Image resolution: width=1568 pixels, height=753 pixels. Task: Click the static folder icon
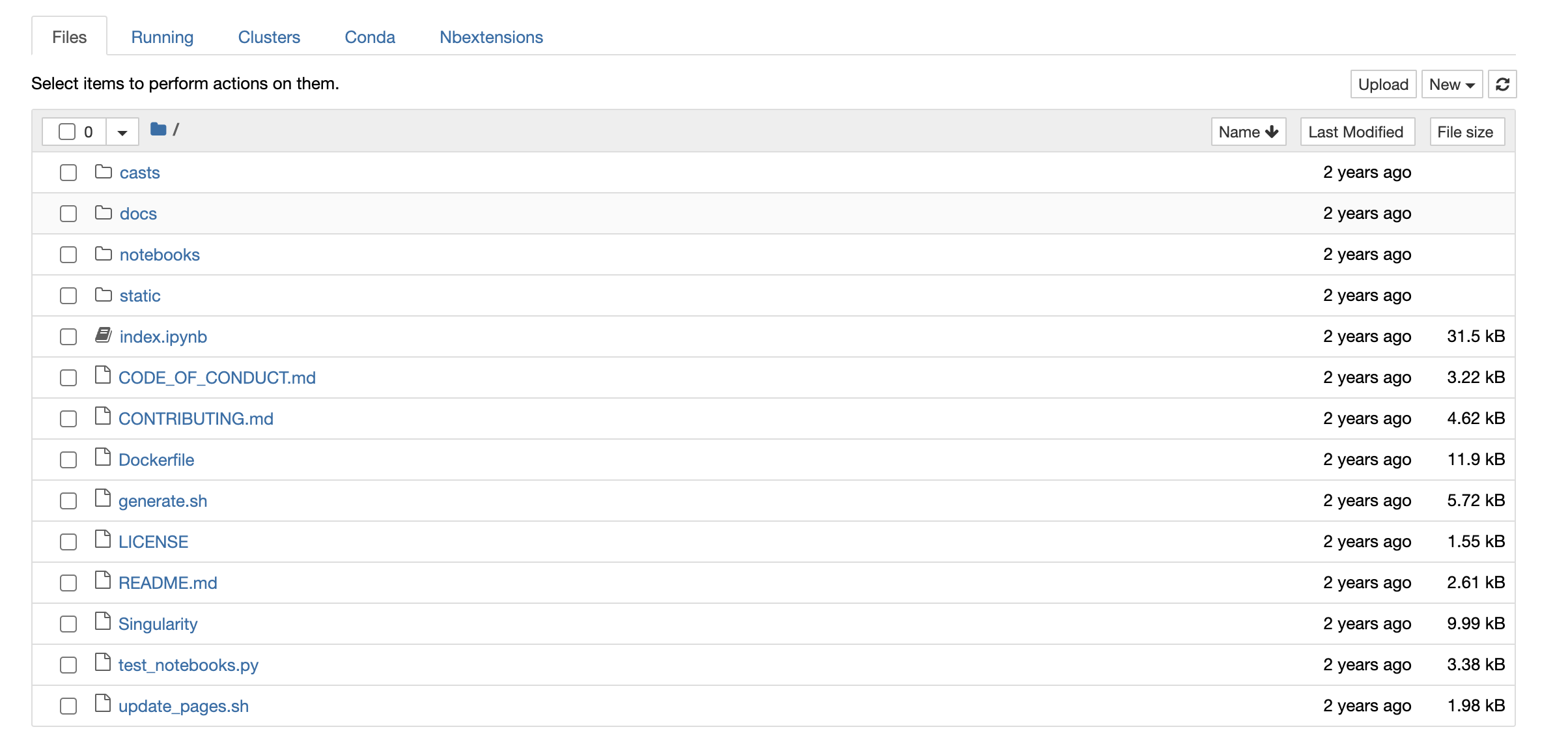pos(103,295)
